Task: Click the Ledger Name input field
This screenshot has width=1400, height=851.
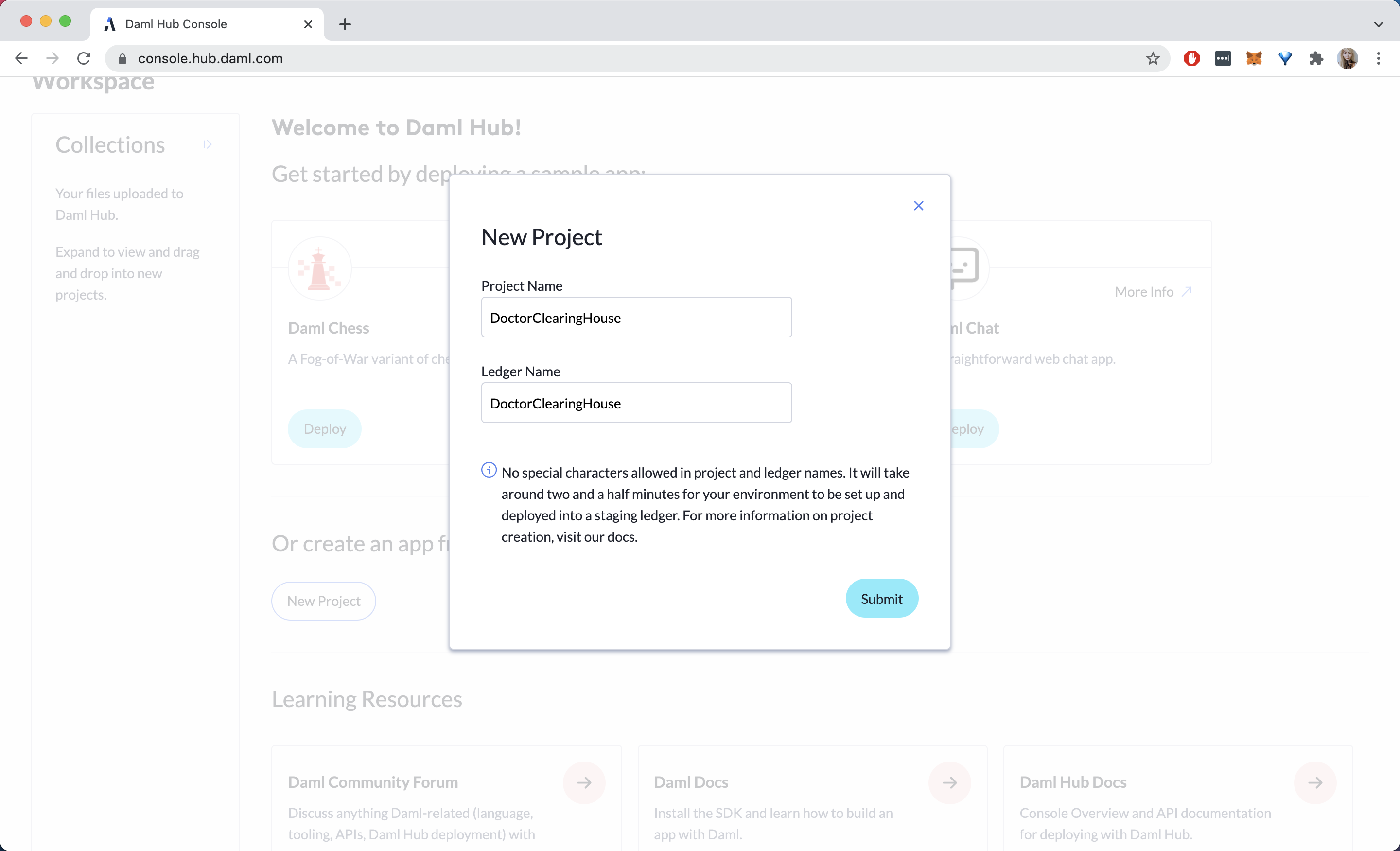Action: [636, 403]
